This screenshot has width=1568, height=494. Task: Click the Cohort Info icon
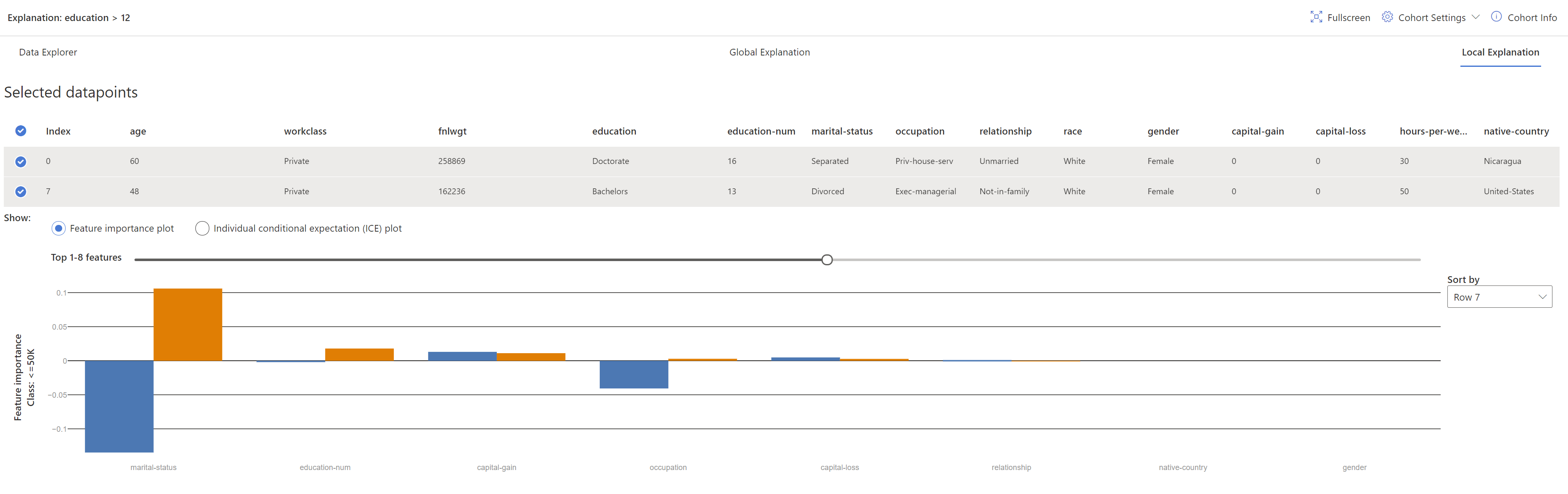pyautogui.click(x=1496, y=17)
